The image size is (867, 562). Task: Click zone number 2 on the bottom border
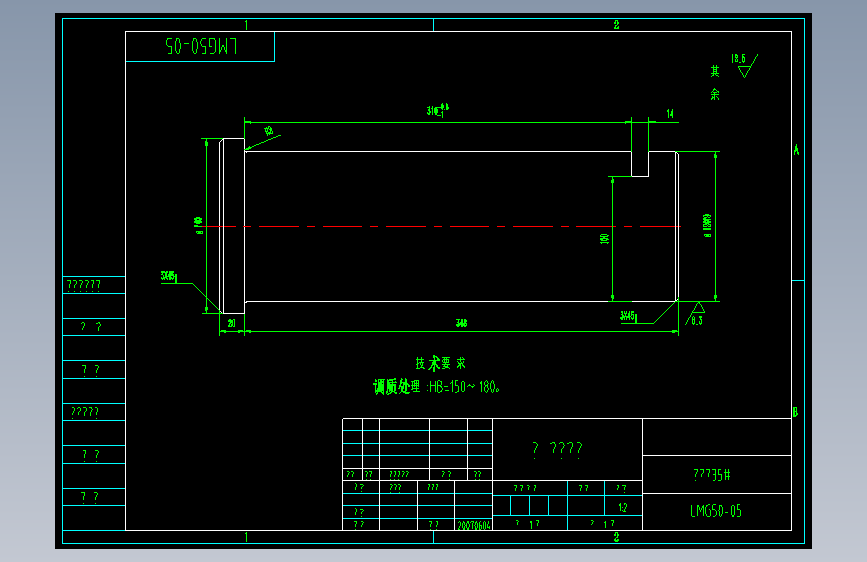click(x=617, y=537)
